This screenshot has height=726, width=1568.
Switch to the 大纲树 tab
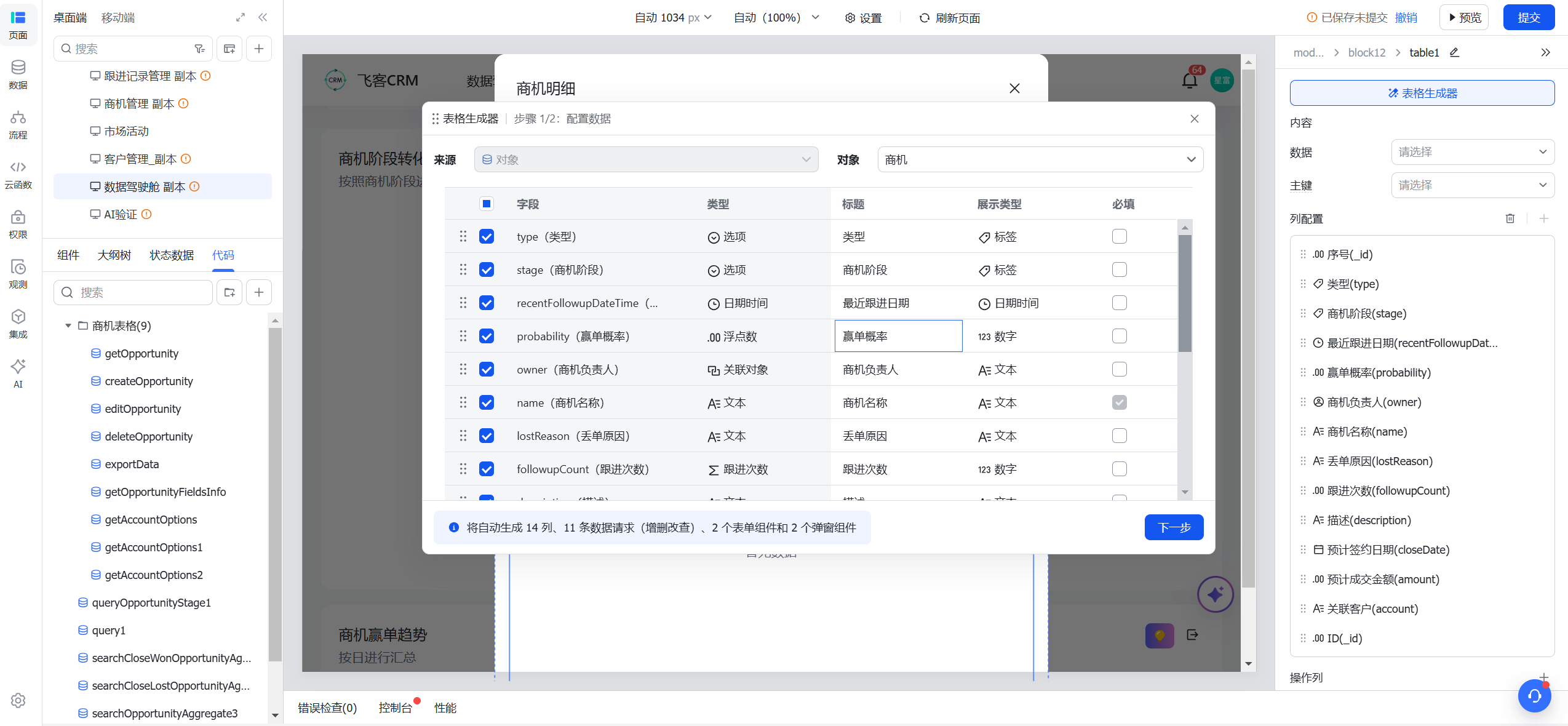point(114,255)
